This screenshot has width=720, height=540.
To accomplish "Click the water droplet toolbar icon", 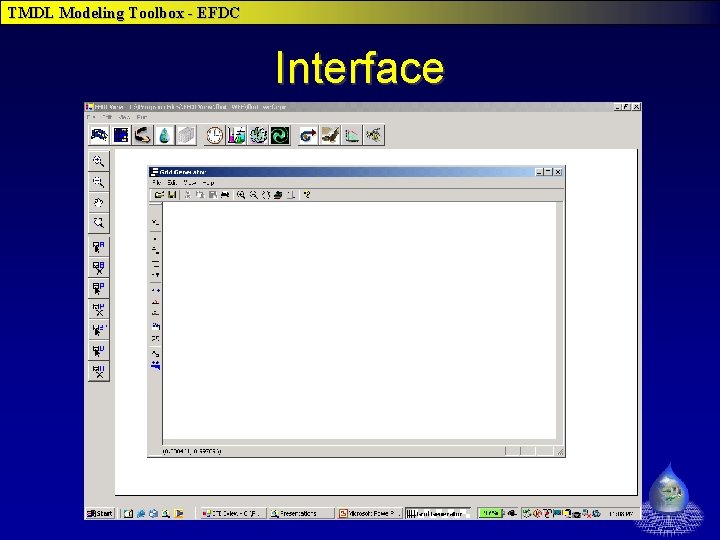I will click(164, 135).
